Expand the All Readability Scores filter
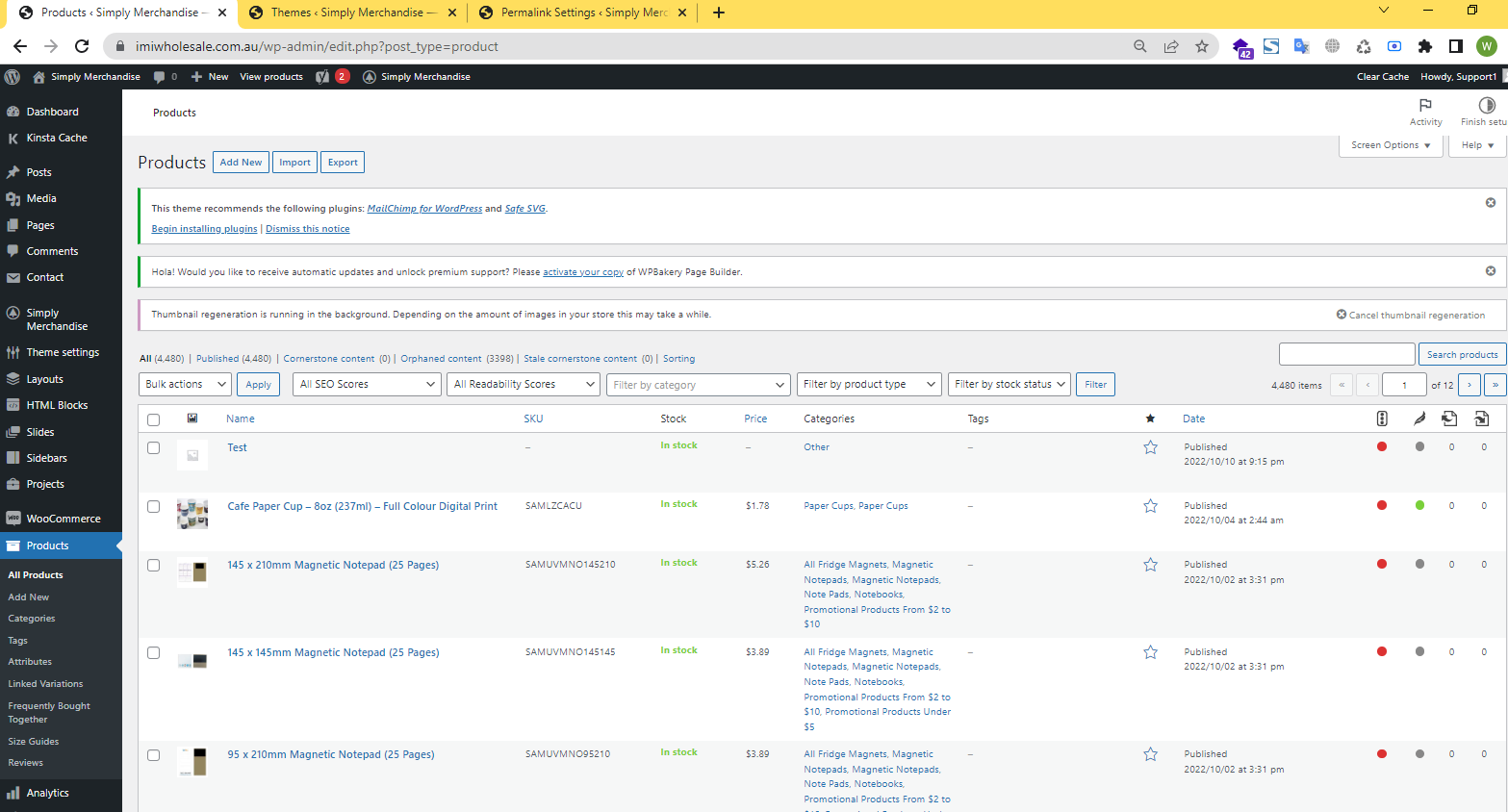 tap(524, 385)
